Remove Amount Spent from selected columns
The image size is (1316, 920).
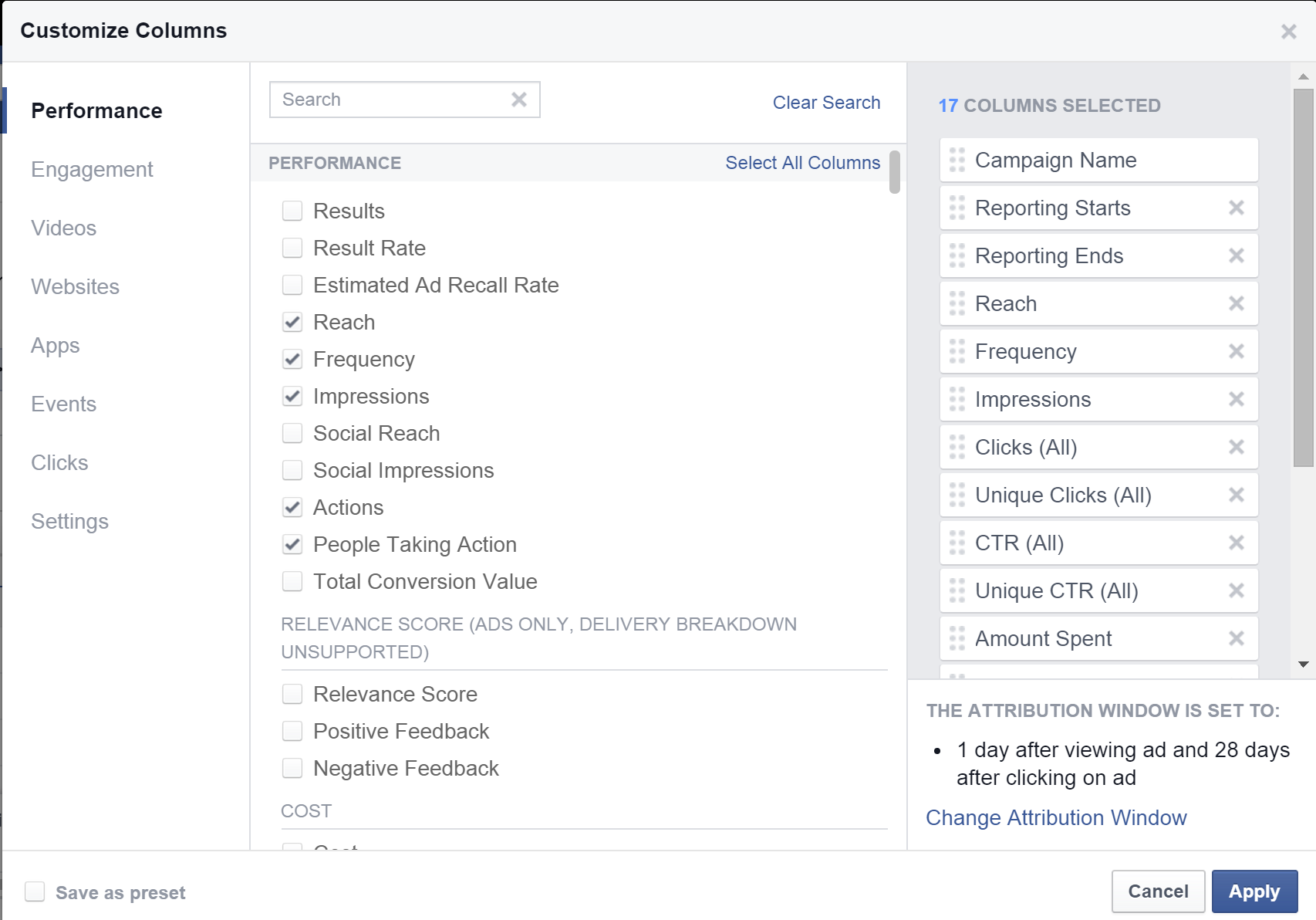coord(1236,638)
